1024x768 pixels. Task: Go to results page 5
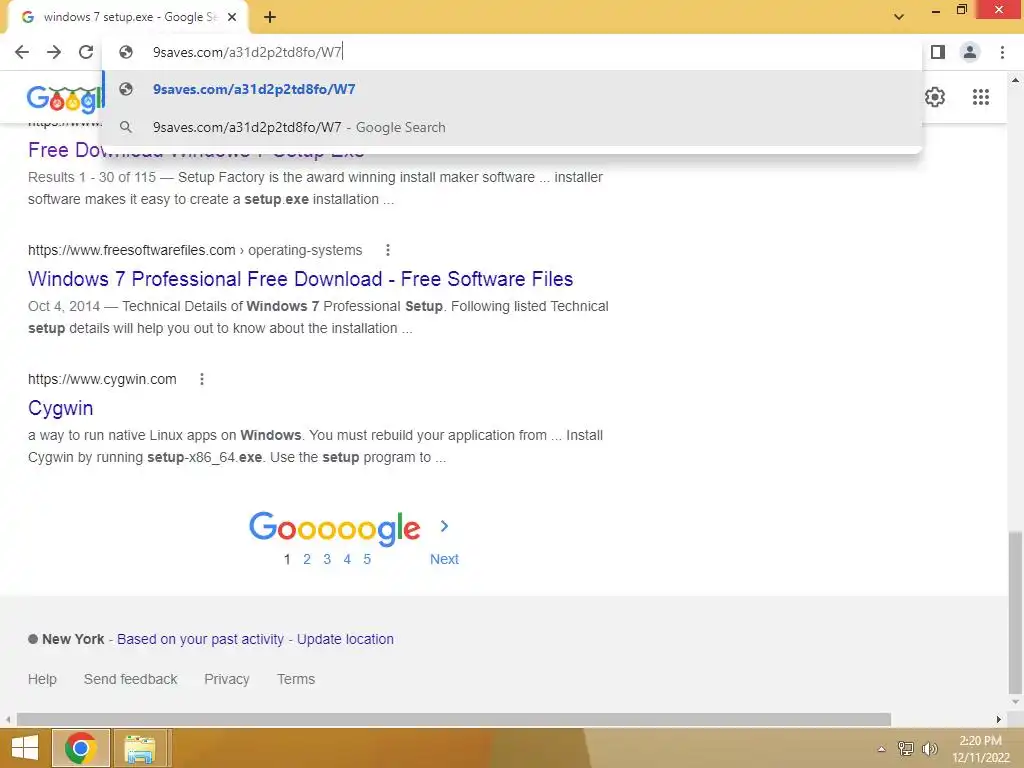coord(367,560)
